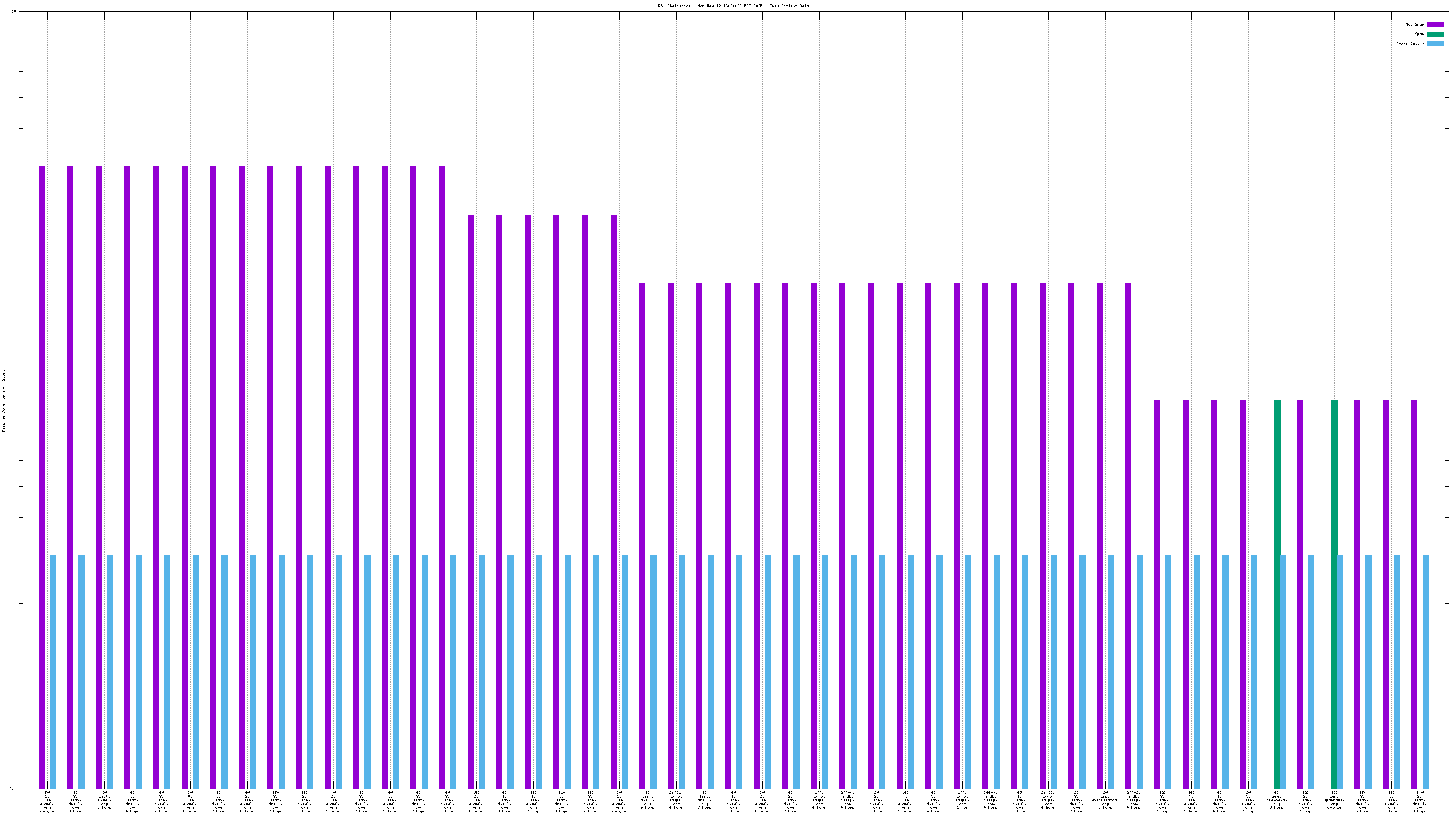Click the 3640a.iadb.isipp.com x-axis label
1456x819 pixels.
click(x=990, y=801)
